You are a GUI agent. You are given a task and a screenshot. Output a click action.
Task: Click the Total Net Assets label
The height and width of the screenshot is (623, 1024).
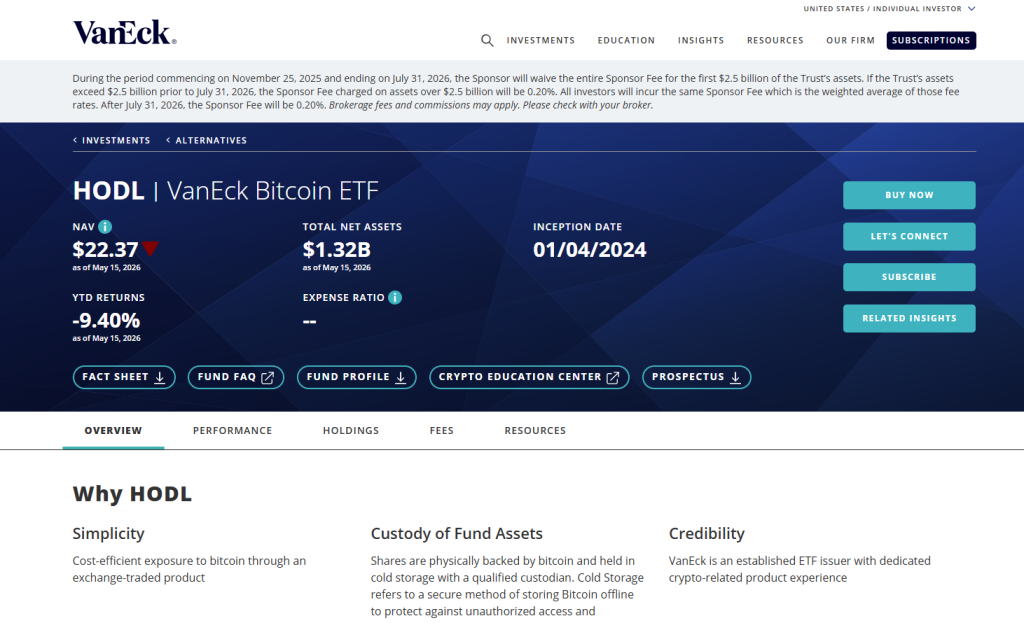click(352, 227)
